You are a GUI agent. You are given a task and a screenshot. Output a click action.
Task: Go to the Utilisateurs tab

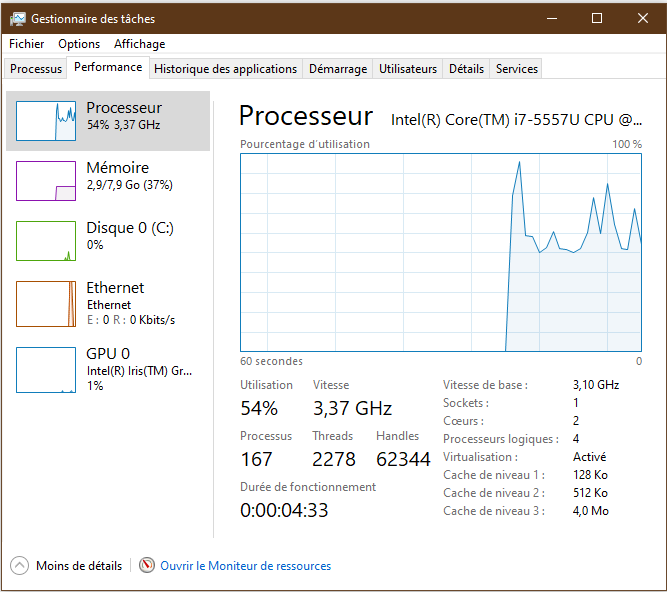point(408,69)
